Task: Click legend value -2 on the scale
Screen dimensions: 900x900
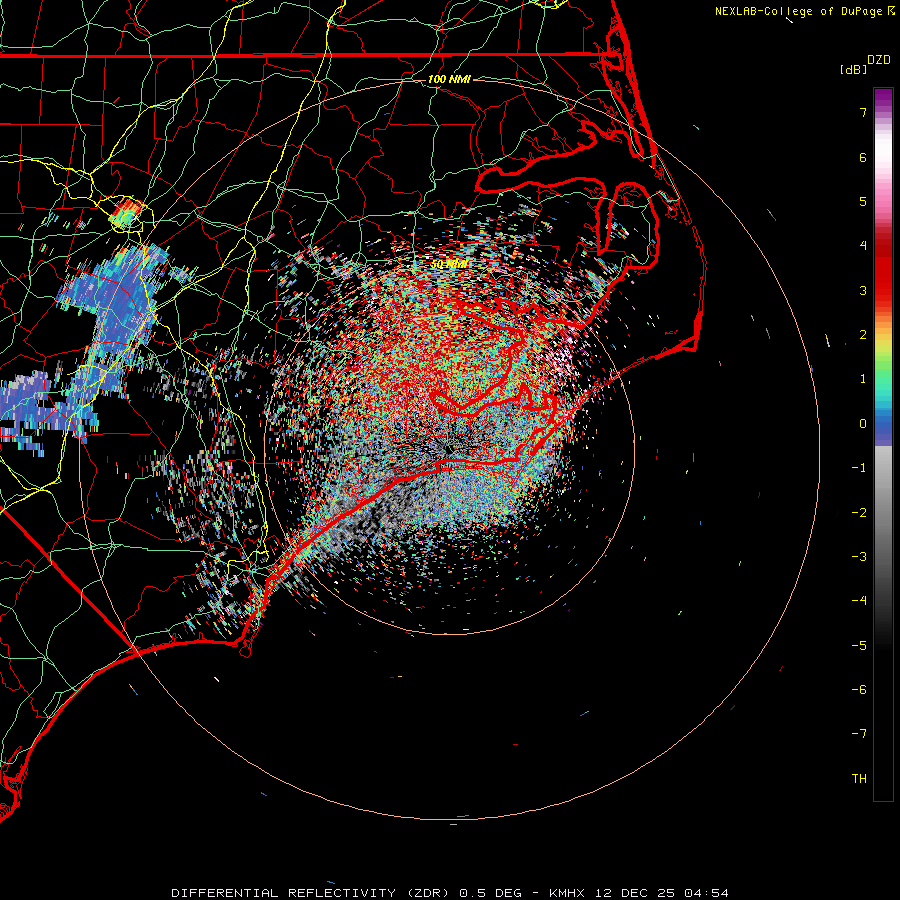Action: [859, 513]
